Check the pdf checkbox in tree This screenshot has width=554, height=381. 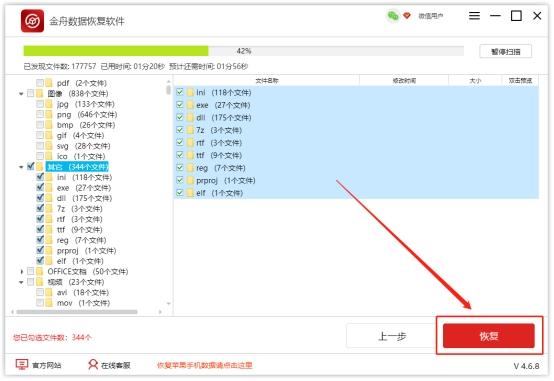click(x=40, y=83)
